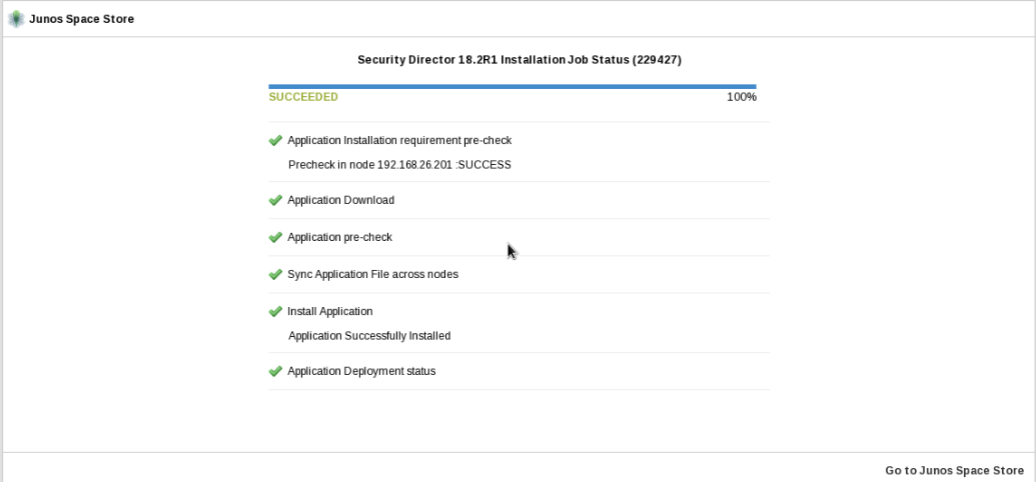The image size is (1036, 482).
Task: Click the Junos Space Store logo icon
Action: (x=16, y=19)
